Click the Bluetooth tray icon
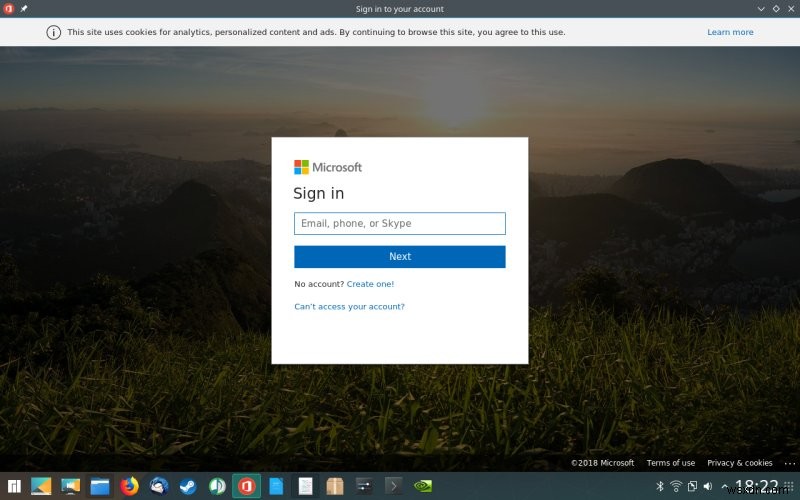The image size is (800, 500). point(660,486)
